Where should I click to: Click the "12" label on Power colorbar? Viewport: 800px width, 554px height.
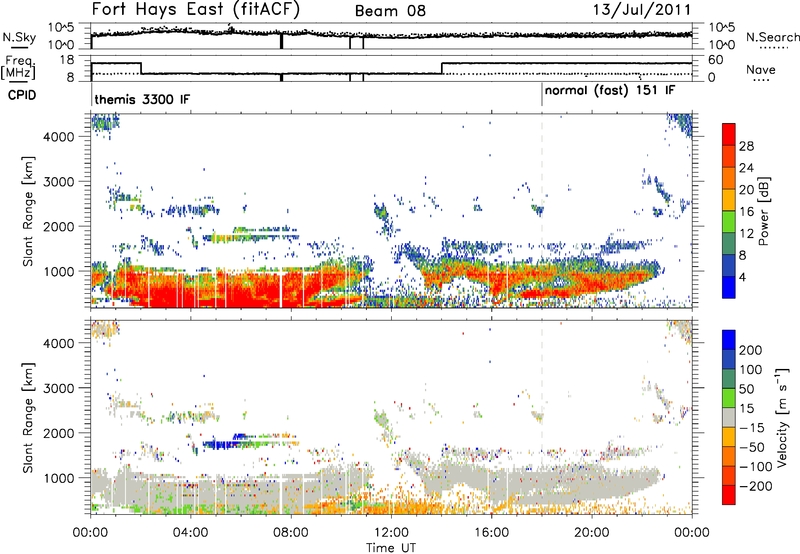click(x=746, y=234)
